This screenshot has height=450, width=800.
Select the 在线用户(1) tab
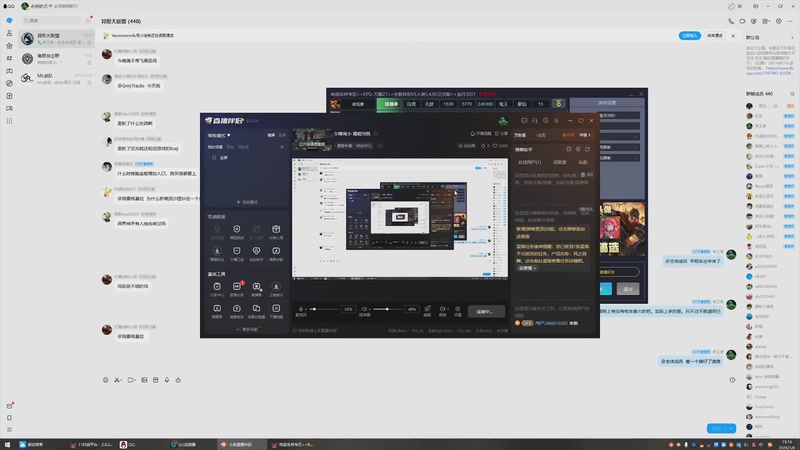[x=529, y=162]
